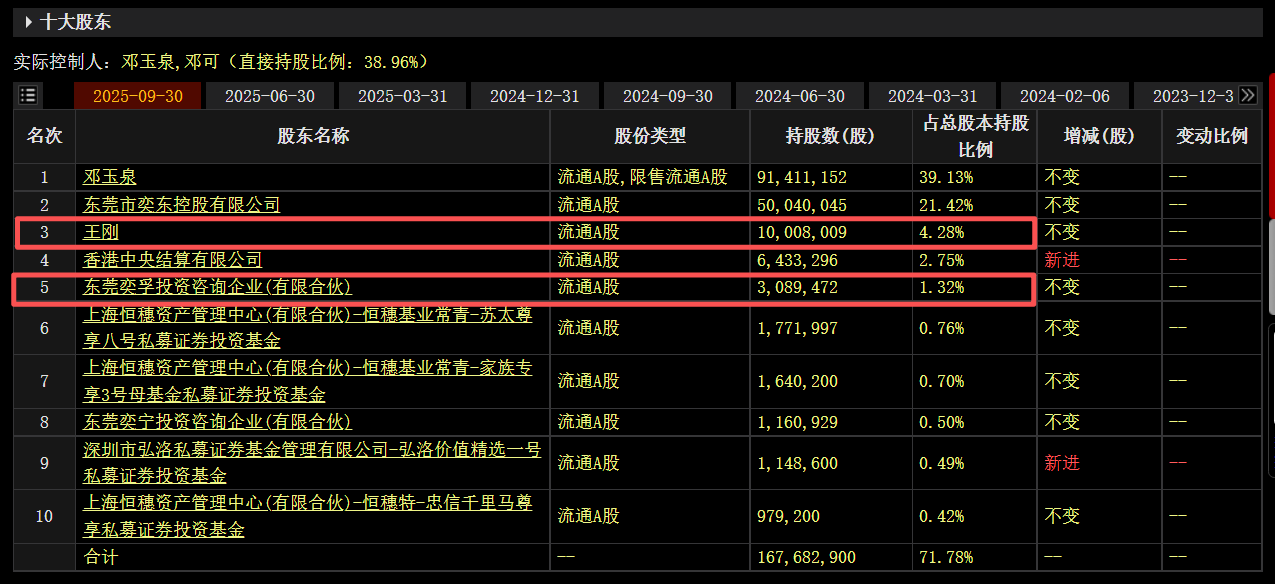Image resolution: width=1275 pixels, height=584 pixels.
Task: Open the date list menu icon
Action: [28, 95]
